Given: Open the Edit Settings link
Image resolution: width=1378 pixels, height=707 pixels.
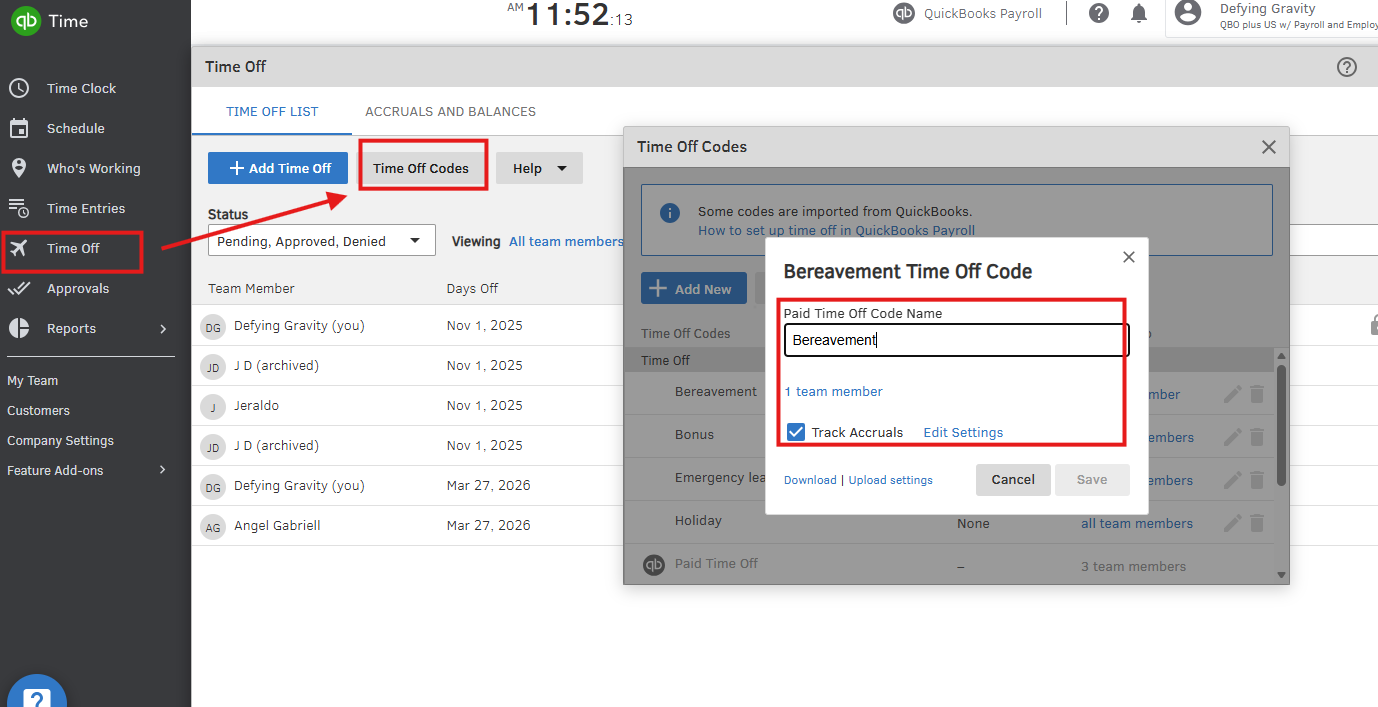Looking at the screenshot, I should pos(962,433).
